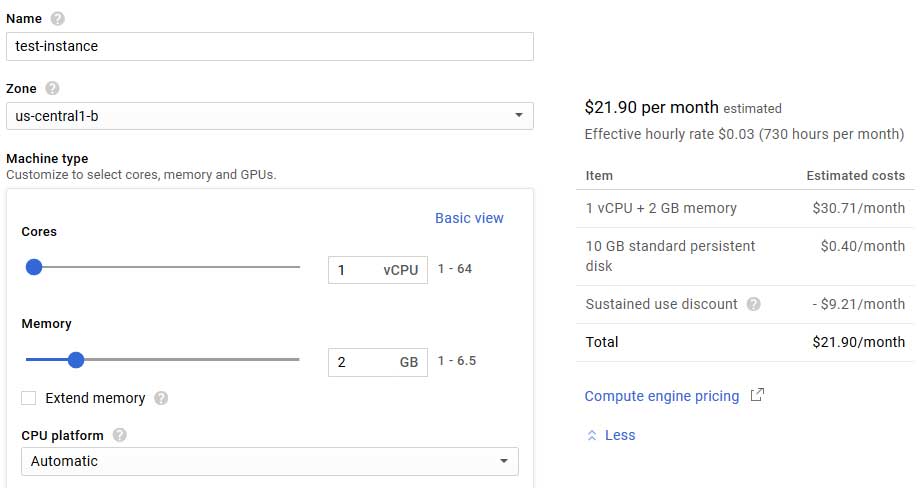Open the Zone dropdown us-central1-b
The image size is (922, 488).
pos(269,116)
